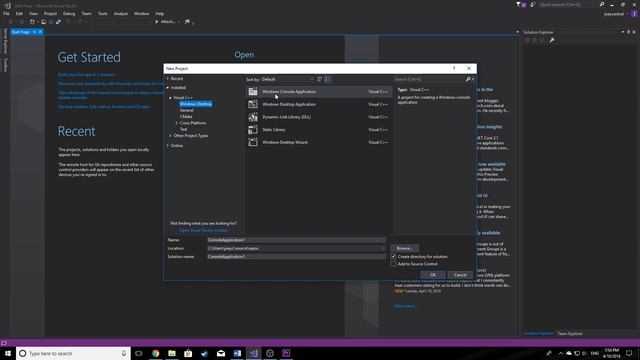
Task: Click the Visual Studio taskbar icon
Action: 253,353
